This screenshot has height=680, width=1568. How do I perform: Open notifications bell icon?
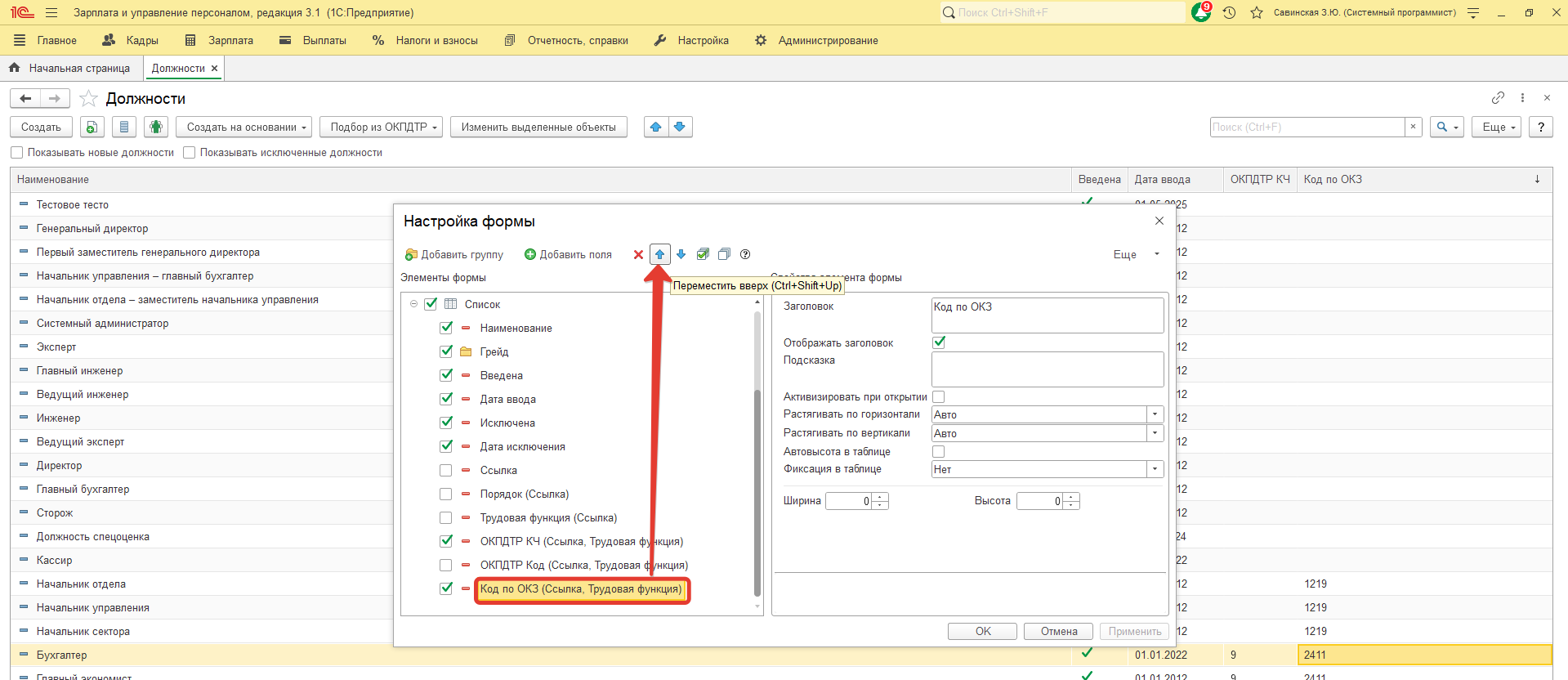1201,12
